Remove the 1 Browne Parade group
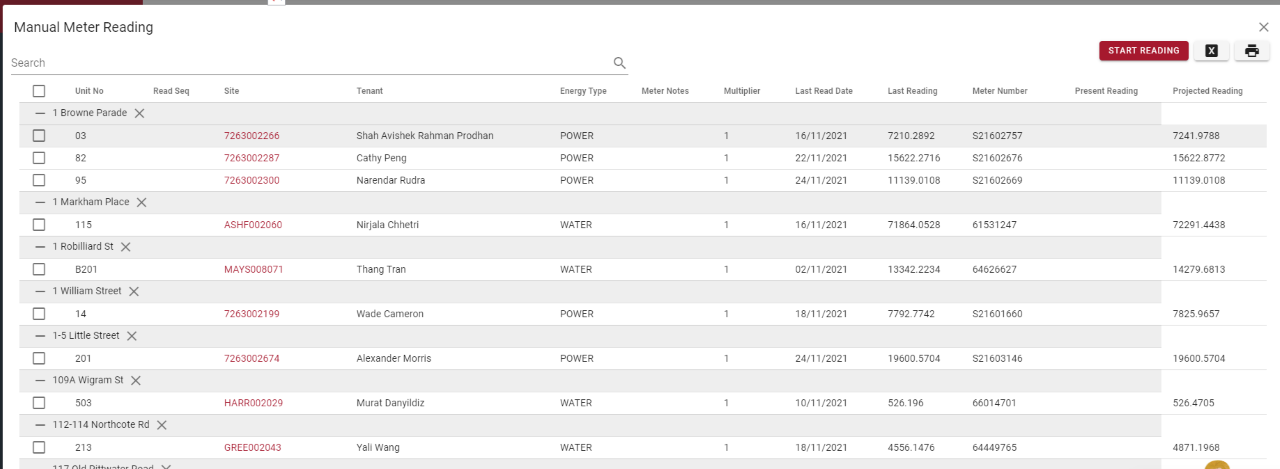Screen dimensions: 1280x469 click(x=139, y=113)
